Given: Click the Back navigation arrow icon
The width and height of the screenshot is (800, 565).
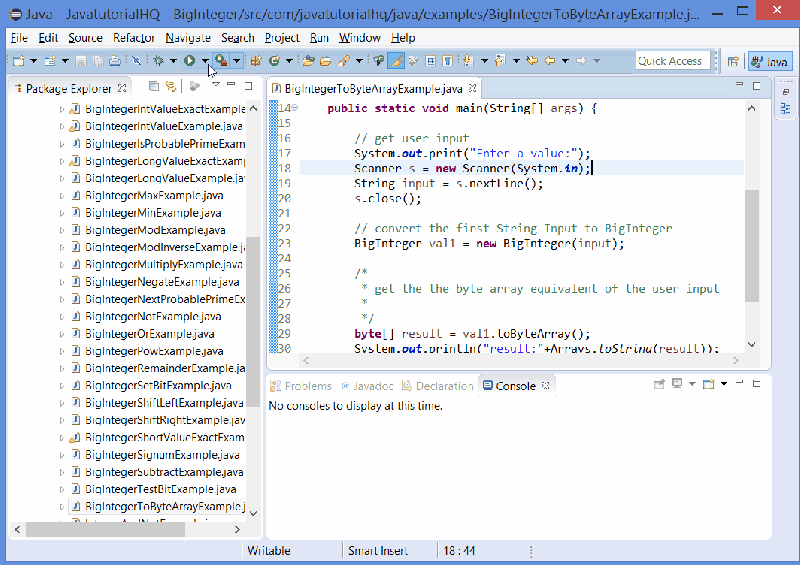Looking at the screenshot, I should click(x=550, y=61).
